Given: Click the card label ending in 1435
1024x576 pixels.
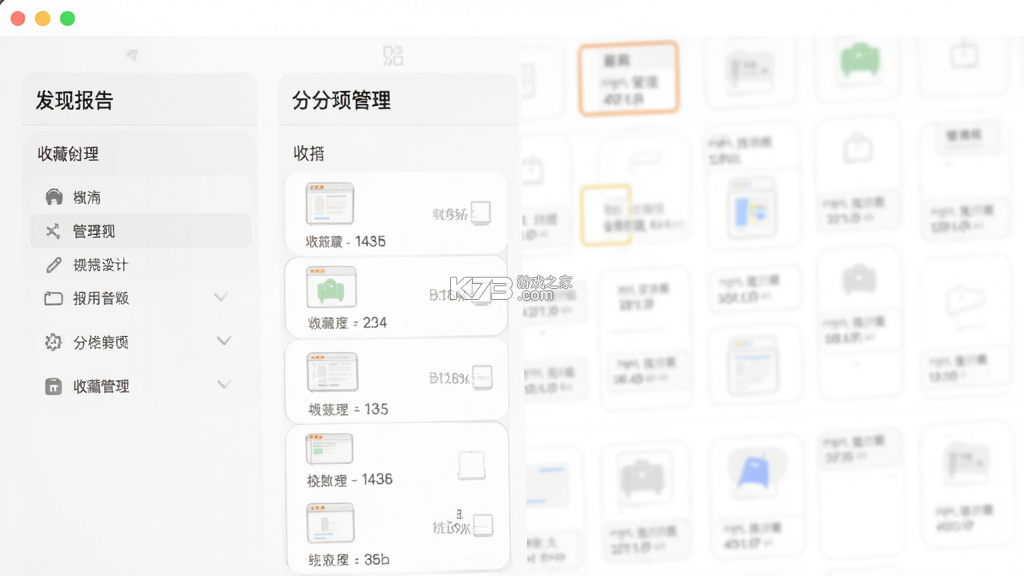Looking at the screenshot, I should [x=345, y=242].
